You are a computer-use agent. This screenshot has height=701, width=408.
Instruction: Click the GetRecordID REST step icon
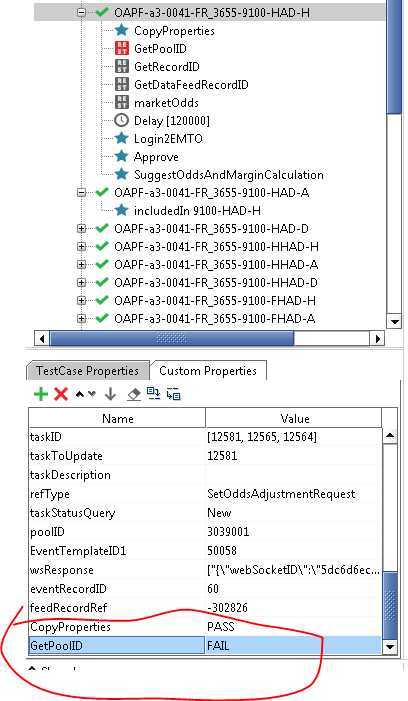pos(122,66)
